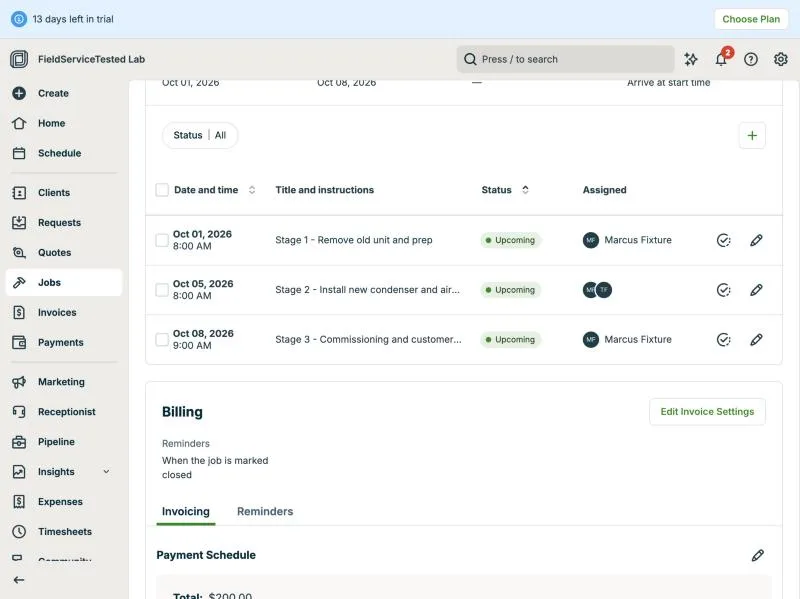Click the Quotes sidebar icon

tap(19, 253)
